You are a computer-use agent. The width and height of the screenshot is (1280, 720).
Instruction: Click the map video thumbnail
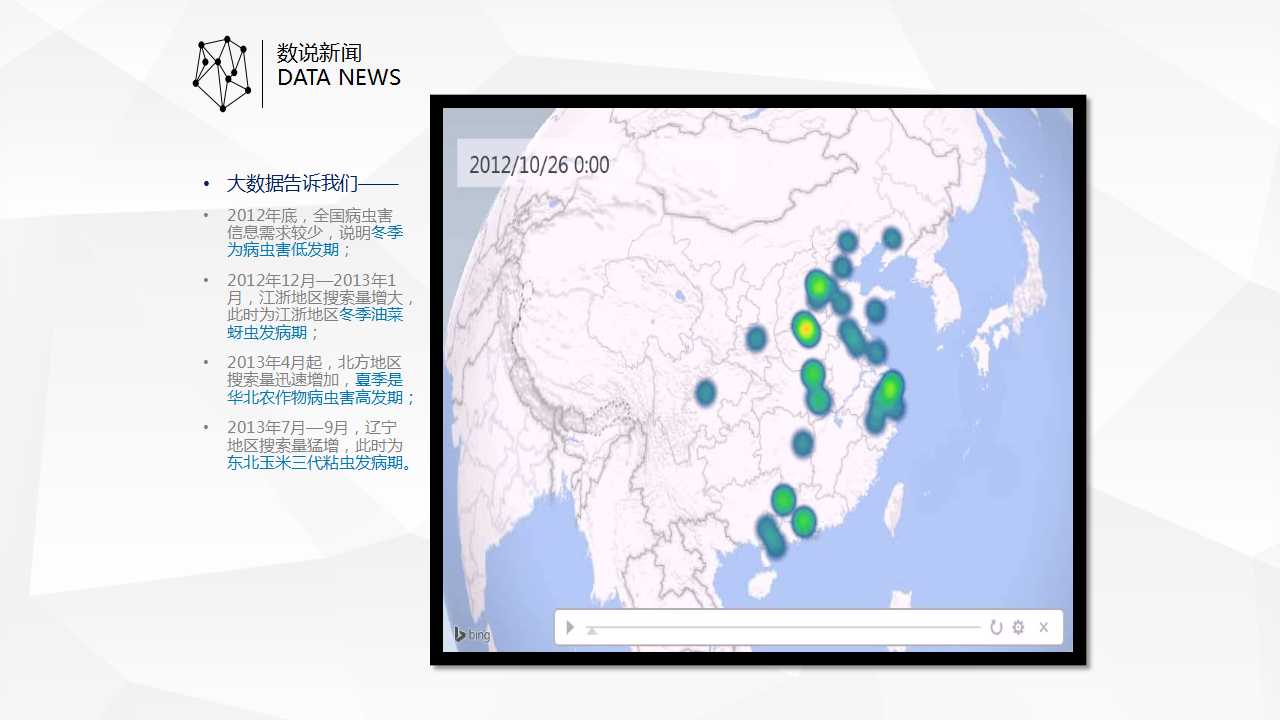coord(758,380)
